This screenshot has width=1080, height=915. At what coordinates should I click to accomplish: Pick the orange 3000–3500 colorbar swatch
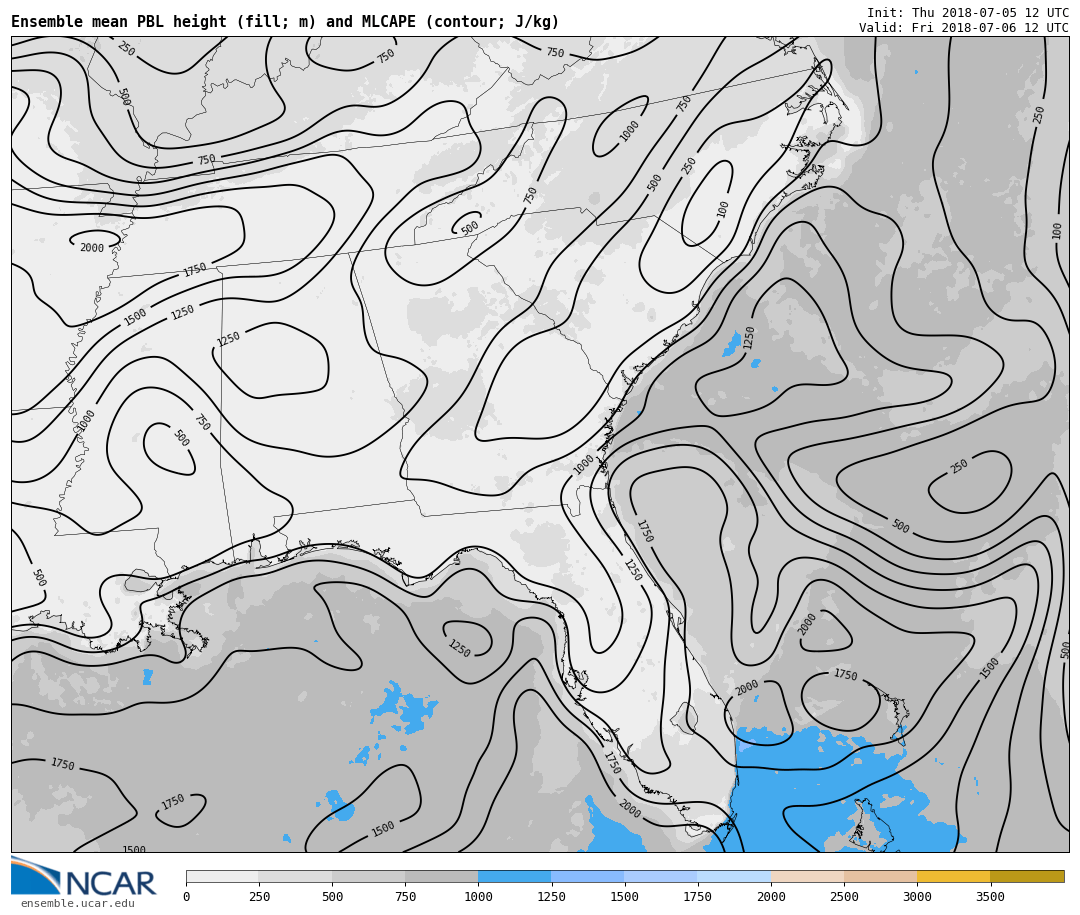953,876
